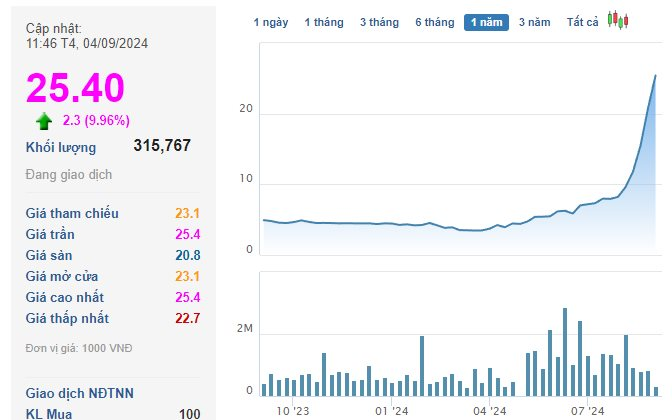Click the "Giao dịch NĐTNN" heading
672x420 pixels.
tap(79, 392)
